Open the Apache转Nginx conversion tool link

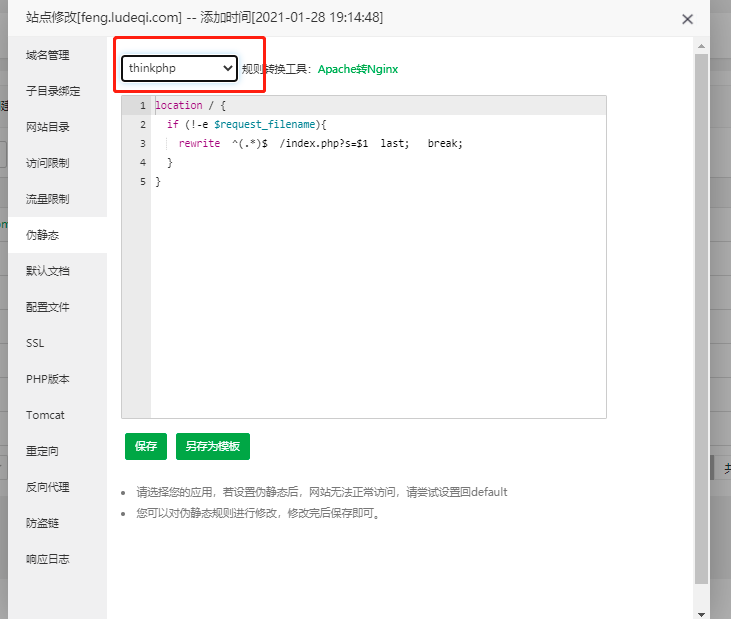tap(357, 69)
